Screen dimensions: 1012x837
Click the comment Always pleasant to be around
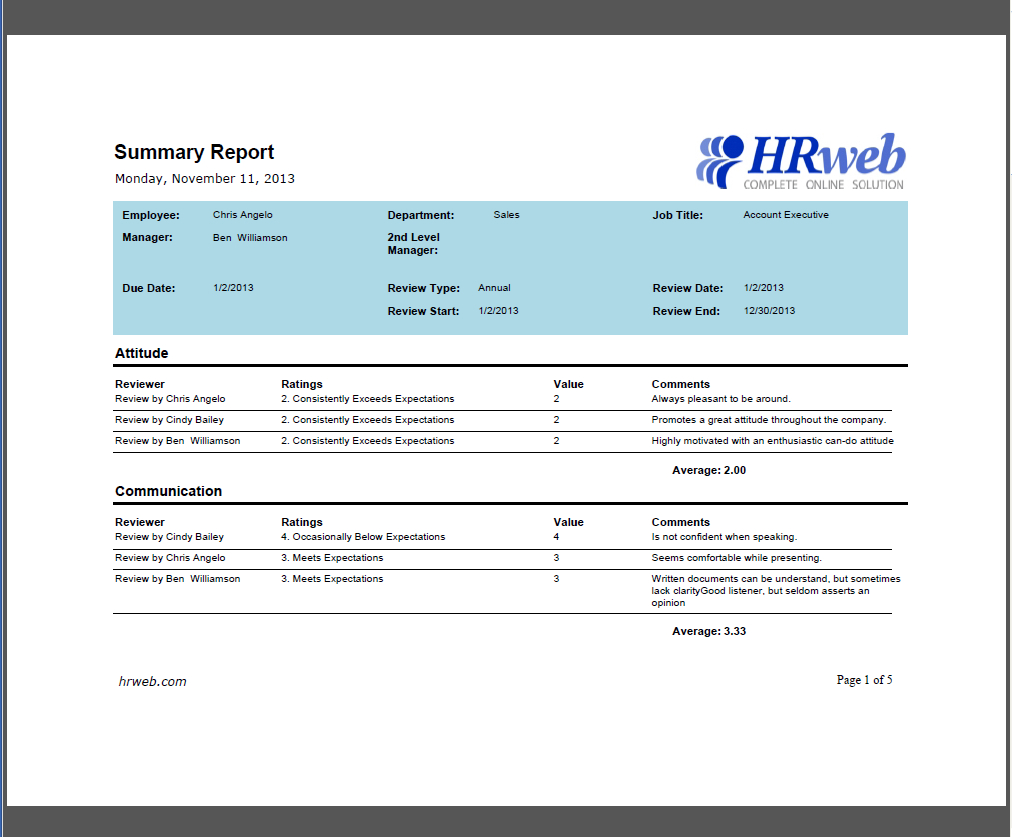718,398
